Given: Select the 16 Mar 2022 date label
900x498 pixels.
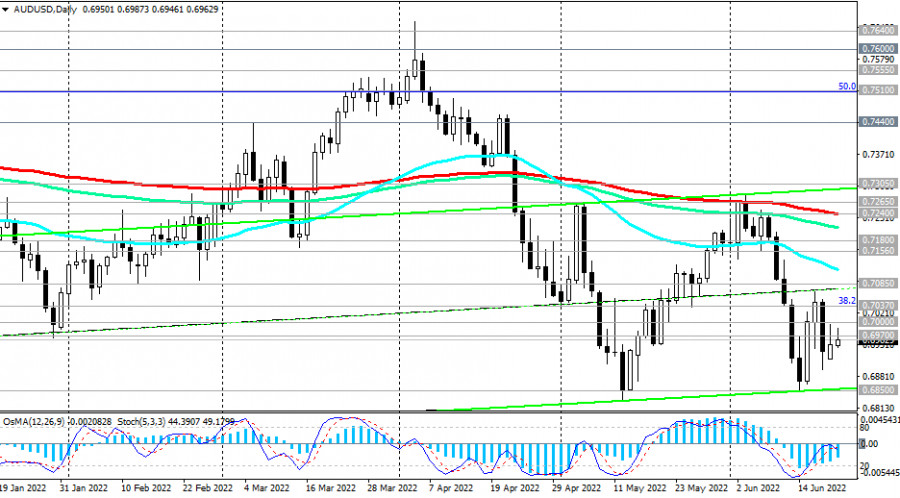Looking at the screenshot, I should [x=330, y=488].
